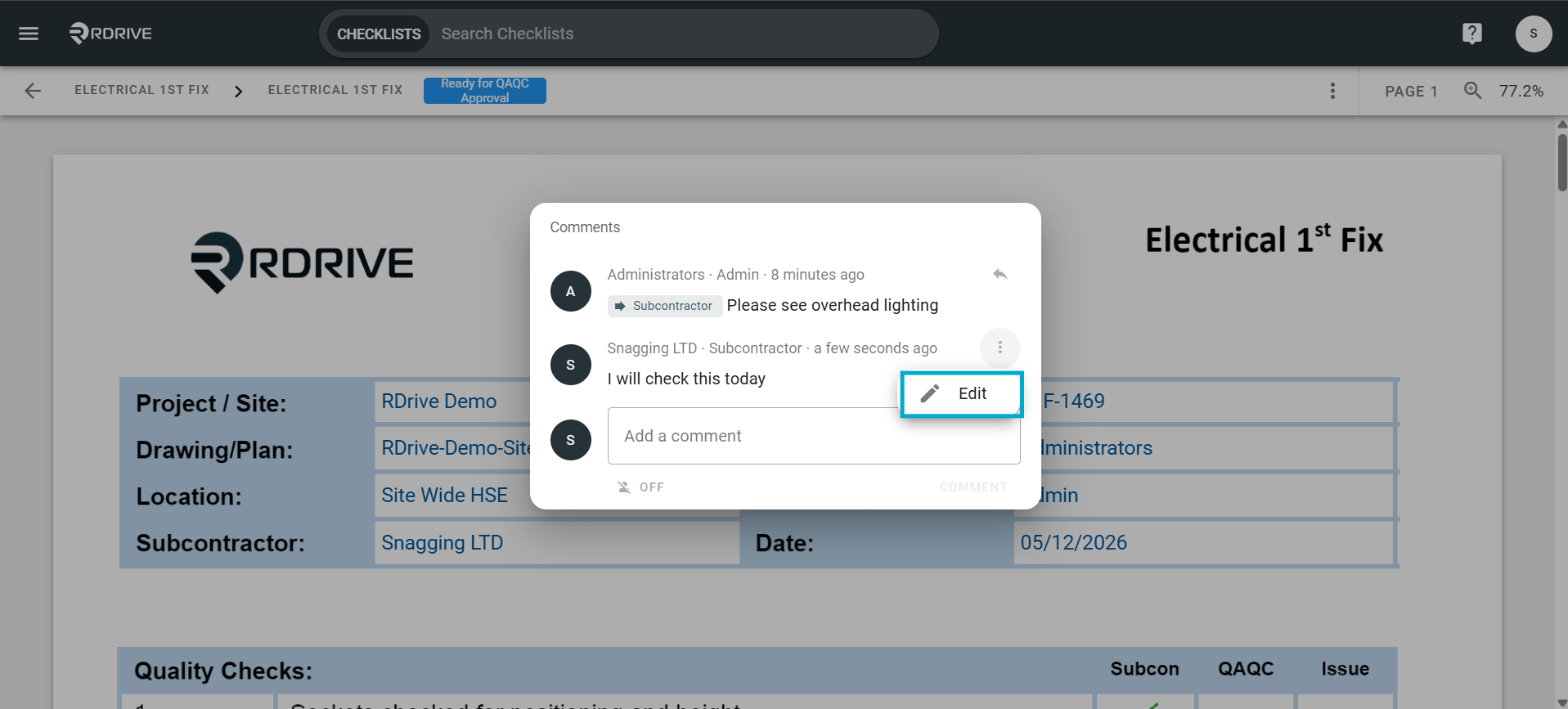The width and height of the screenshot is (1568, 709).
Task: Select Edit from the comment menu
Action: point(961,394)
